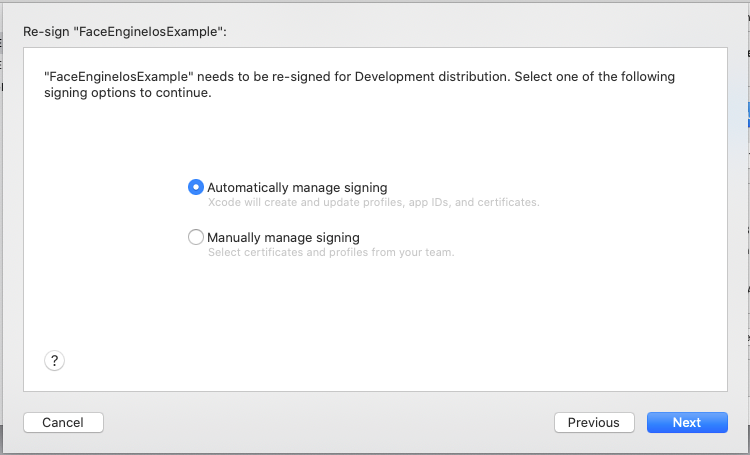Click the "Automatically manage signing" label text
This screenshot has width=750, height=455.
pos(296,187)
